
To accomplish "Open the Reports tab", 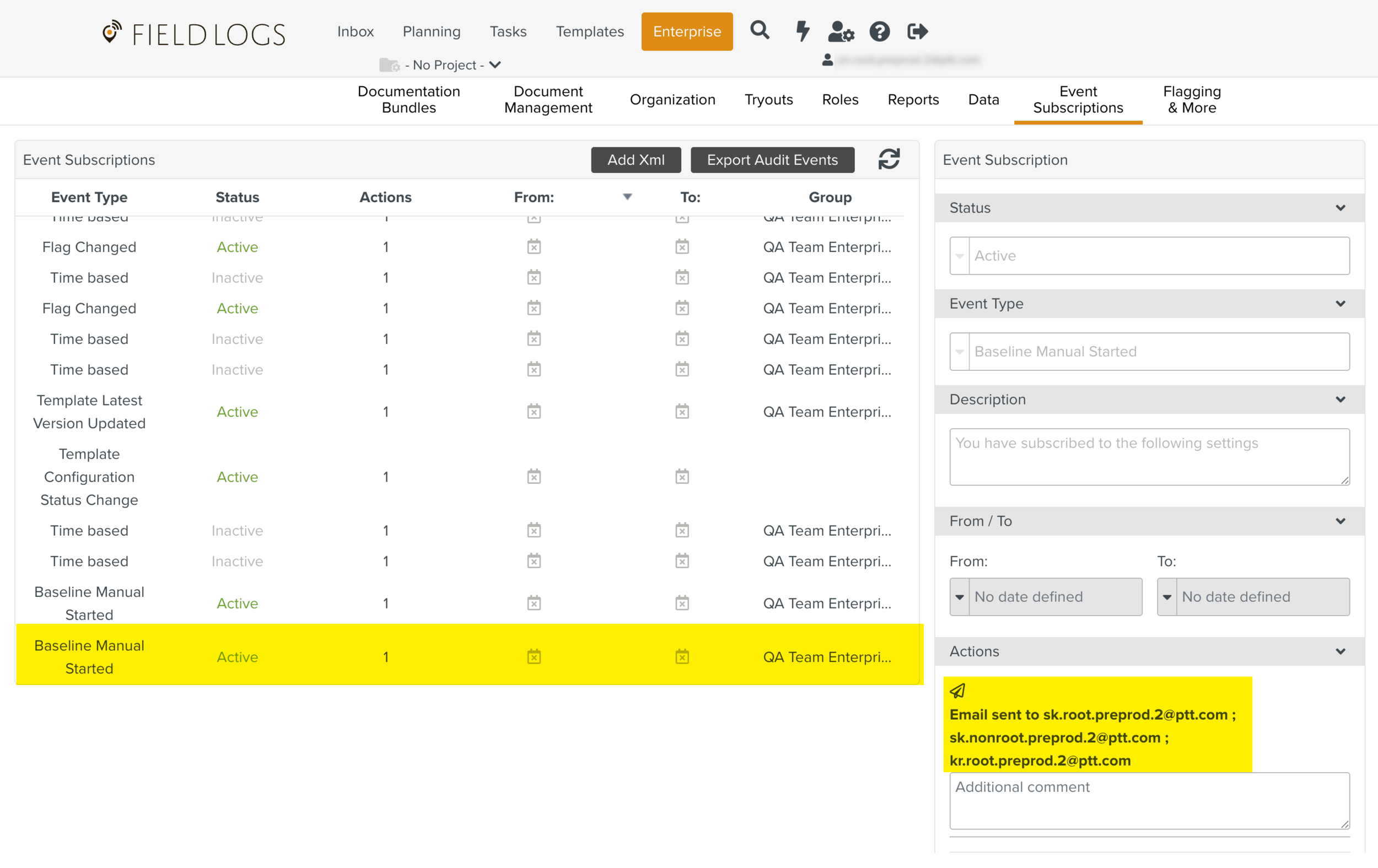I will pyautogui.click(x=913, y=100).
